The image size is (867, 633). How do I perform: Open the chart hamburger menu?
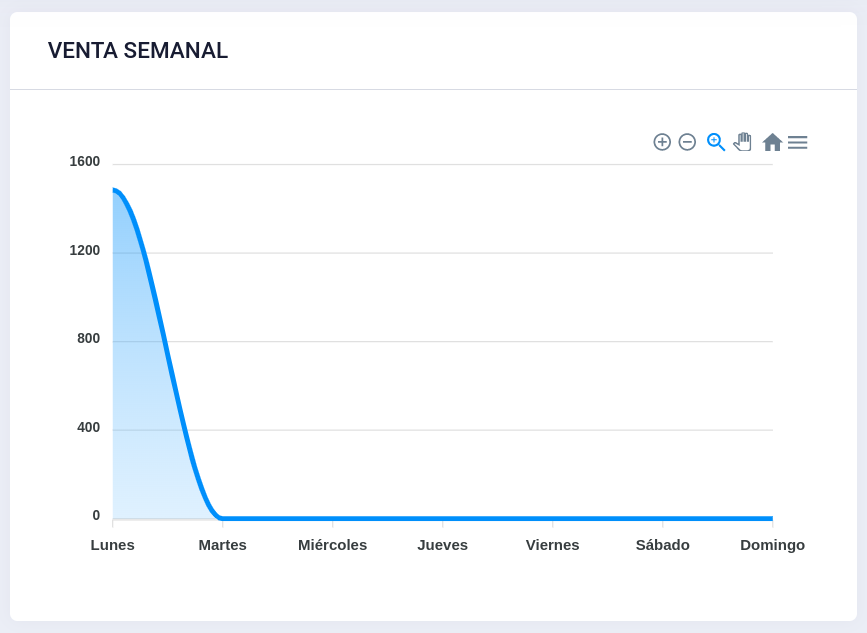coord(797,142)
